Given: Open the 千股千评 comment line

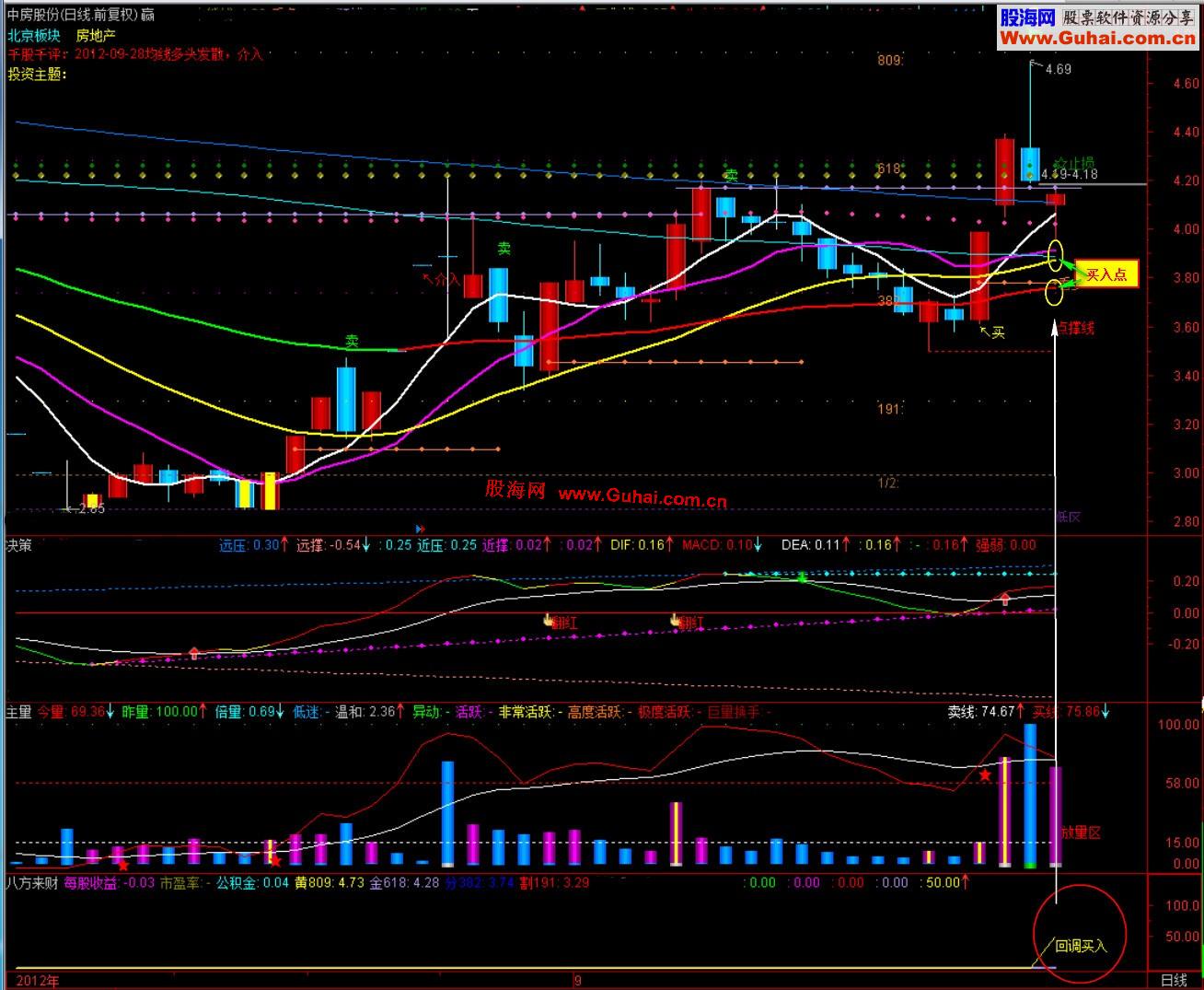Looking at the screenshot, I should click(135, 54).
